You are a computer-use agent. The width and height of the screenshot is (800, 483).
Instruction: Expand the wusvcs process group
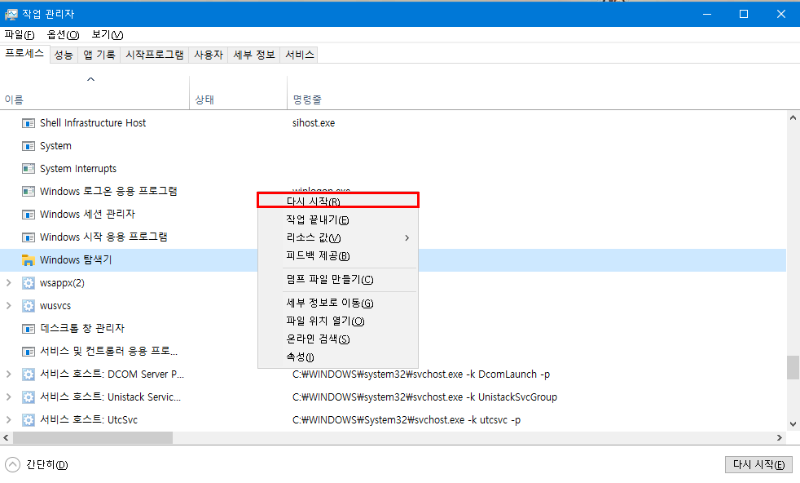(x=9, y=306)
